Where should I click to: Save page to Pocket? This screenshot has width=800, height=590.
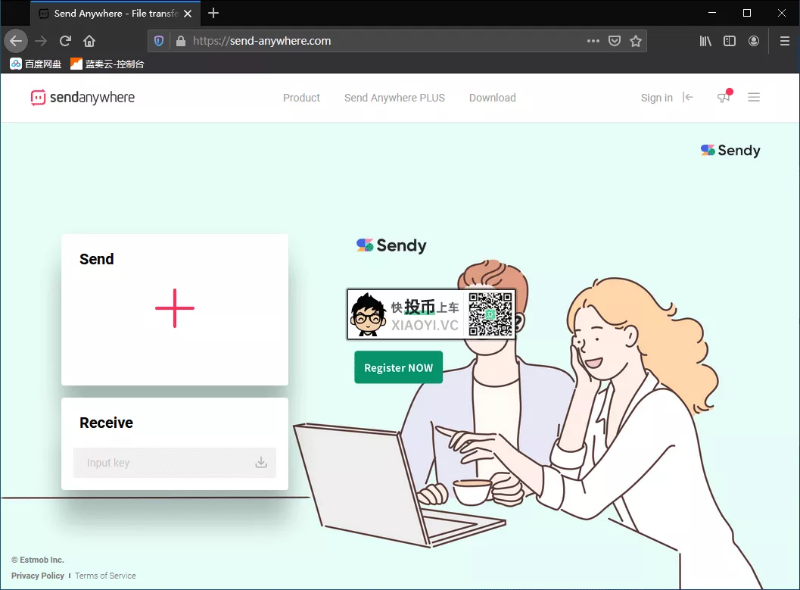click(614, 41)
